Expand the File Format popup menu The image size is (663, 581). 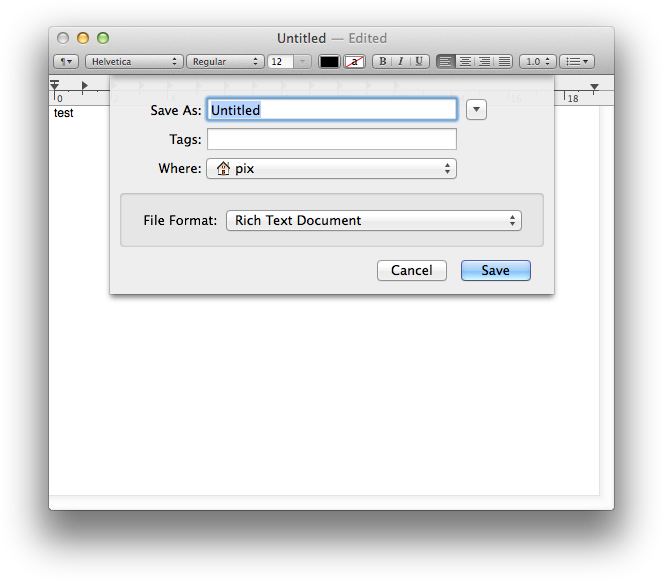373,220
